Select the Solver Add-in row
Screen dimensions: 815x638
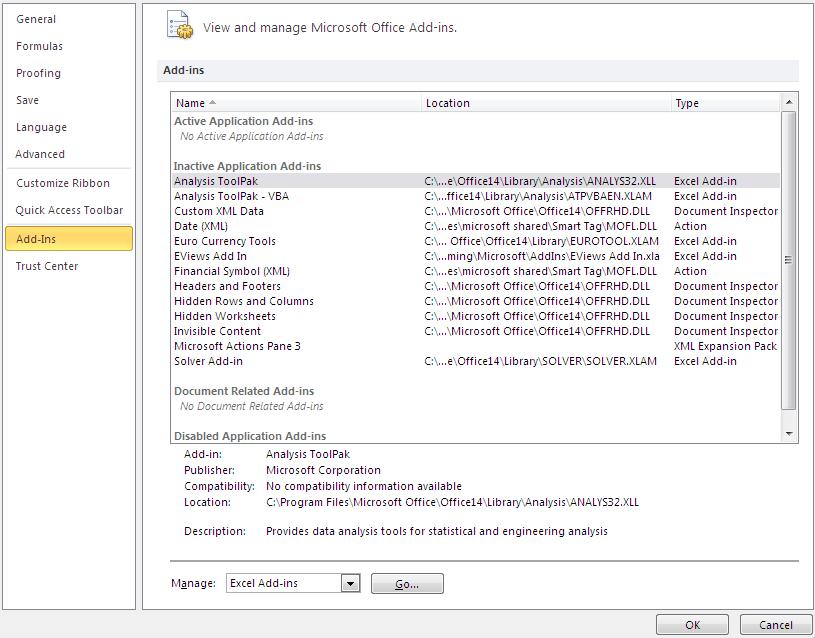476,361
